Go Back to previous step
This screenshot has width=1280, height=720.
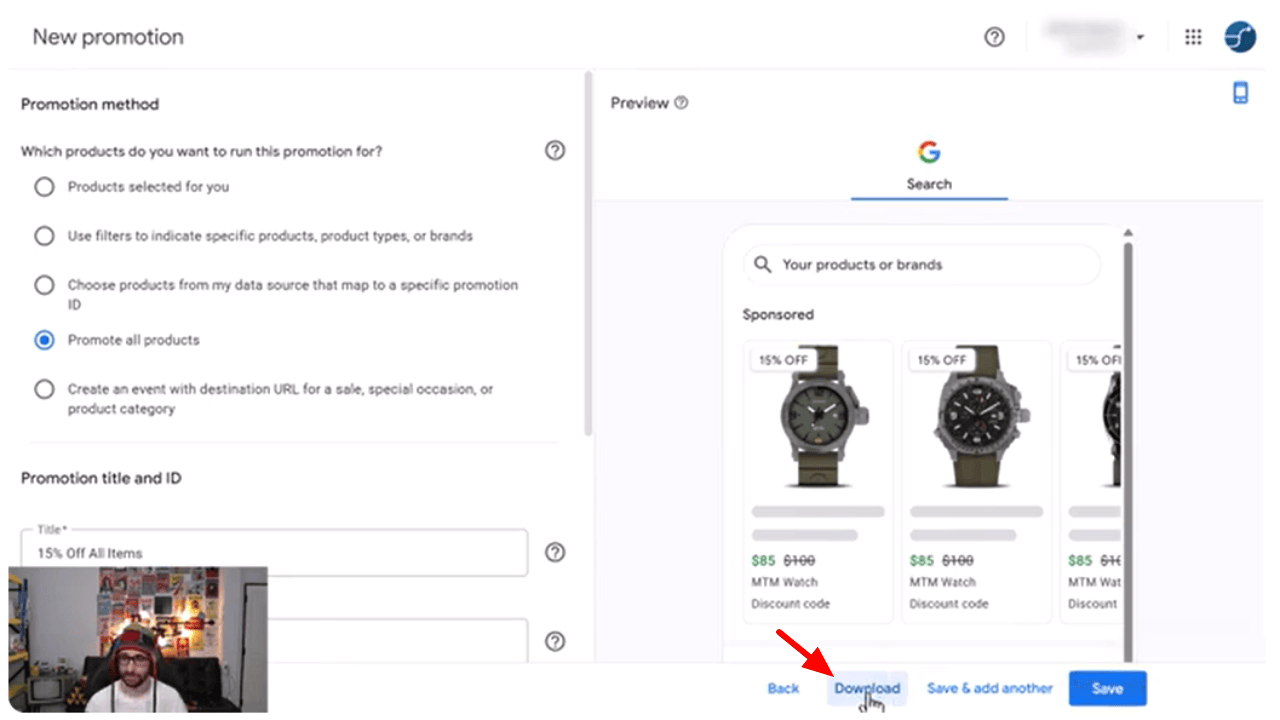click(783, 688)
